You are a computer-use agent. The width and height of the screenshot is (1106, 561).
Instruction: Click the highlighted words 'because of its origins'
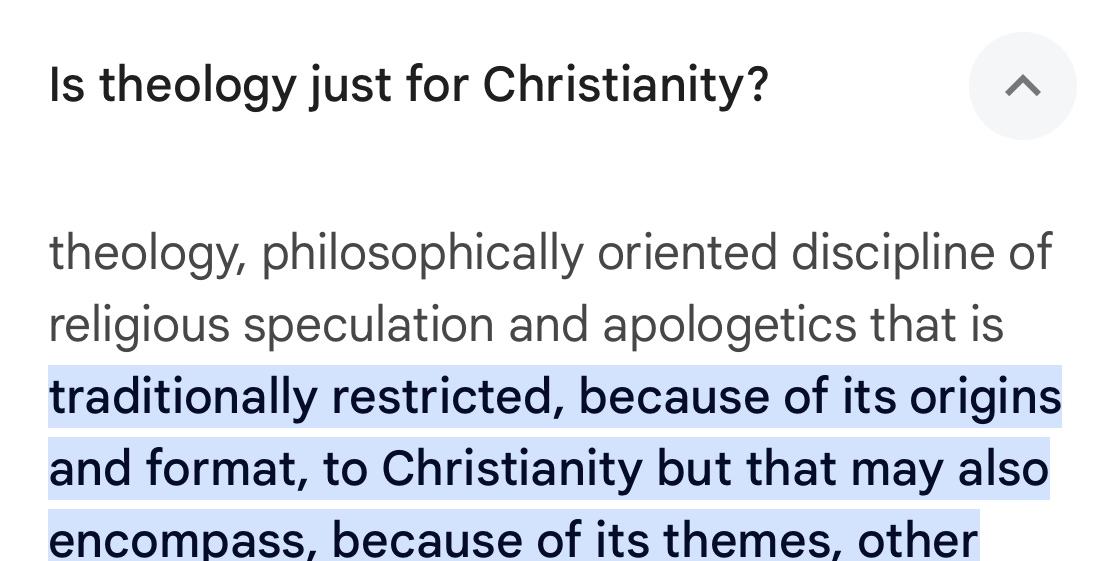coord(820,397)
